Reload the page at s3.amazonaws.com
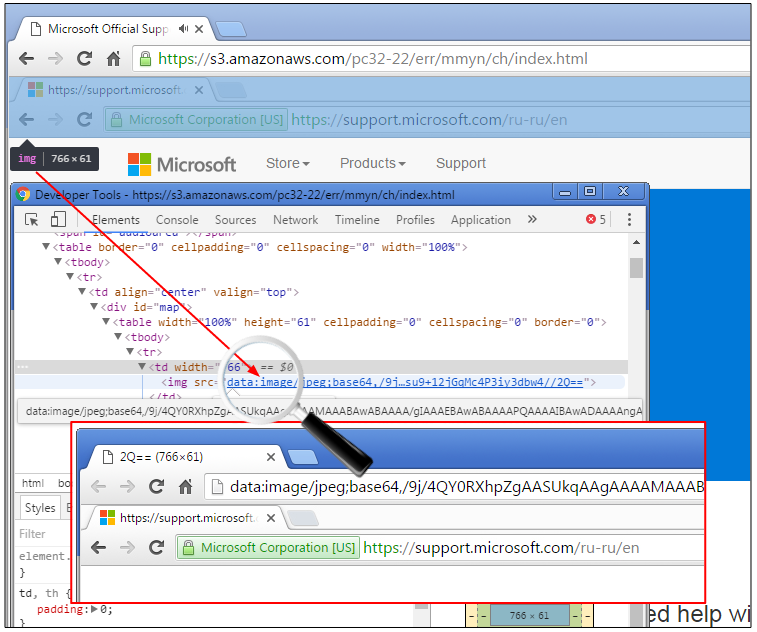 (85, 59)
